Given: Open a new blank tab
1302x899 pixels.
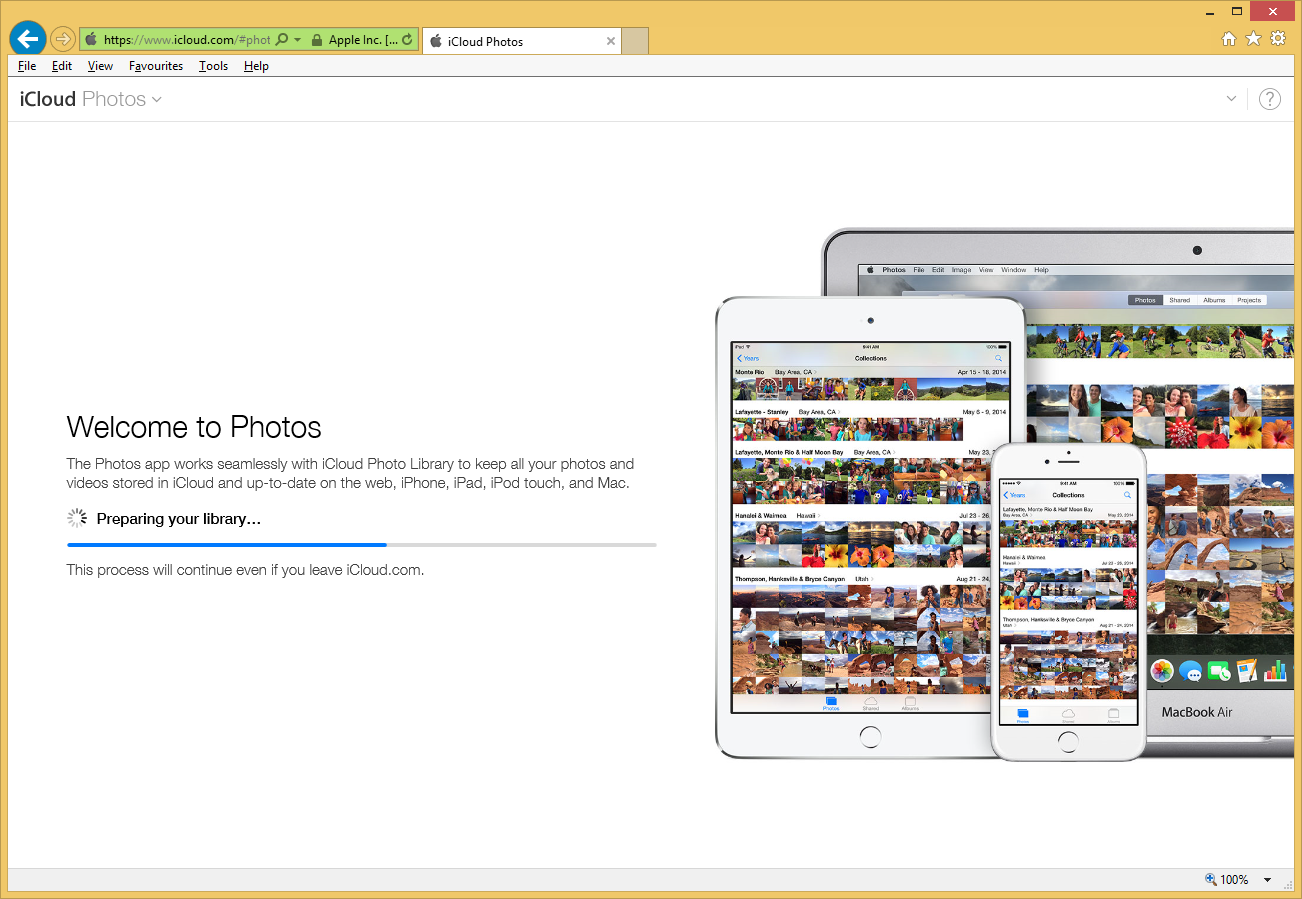Looking at the screenshot, I should pyautogui.click(x=635, y=41).
